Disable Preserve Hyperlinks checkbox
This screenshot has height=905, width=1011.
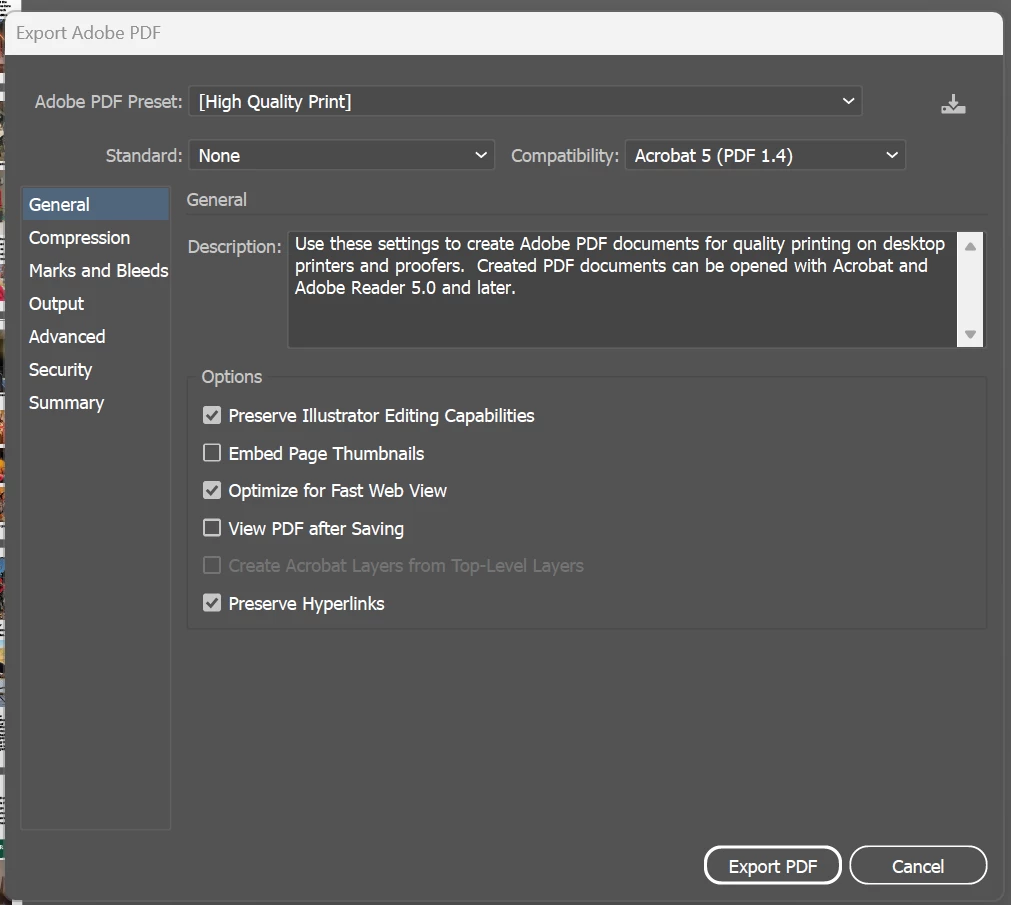[x=212, y=603]
